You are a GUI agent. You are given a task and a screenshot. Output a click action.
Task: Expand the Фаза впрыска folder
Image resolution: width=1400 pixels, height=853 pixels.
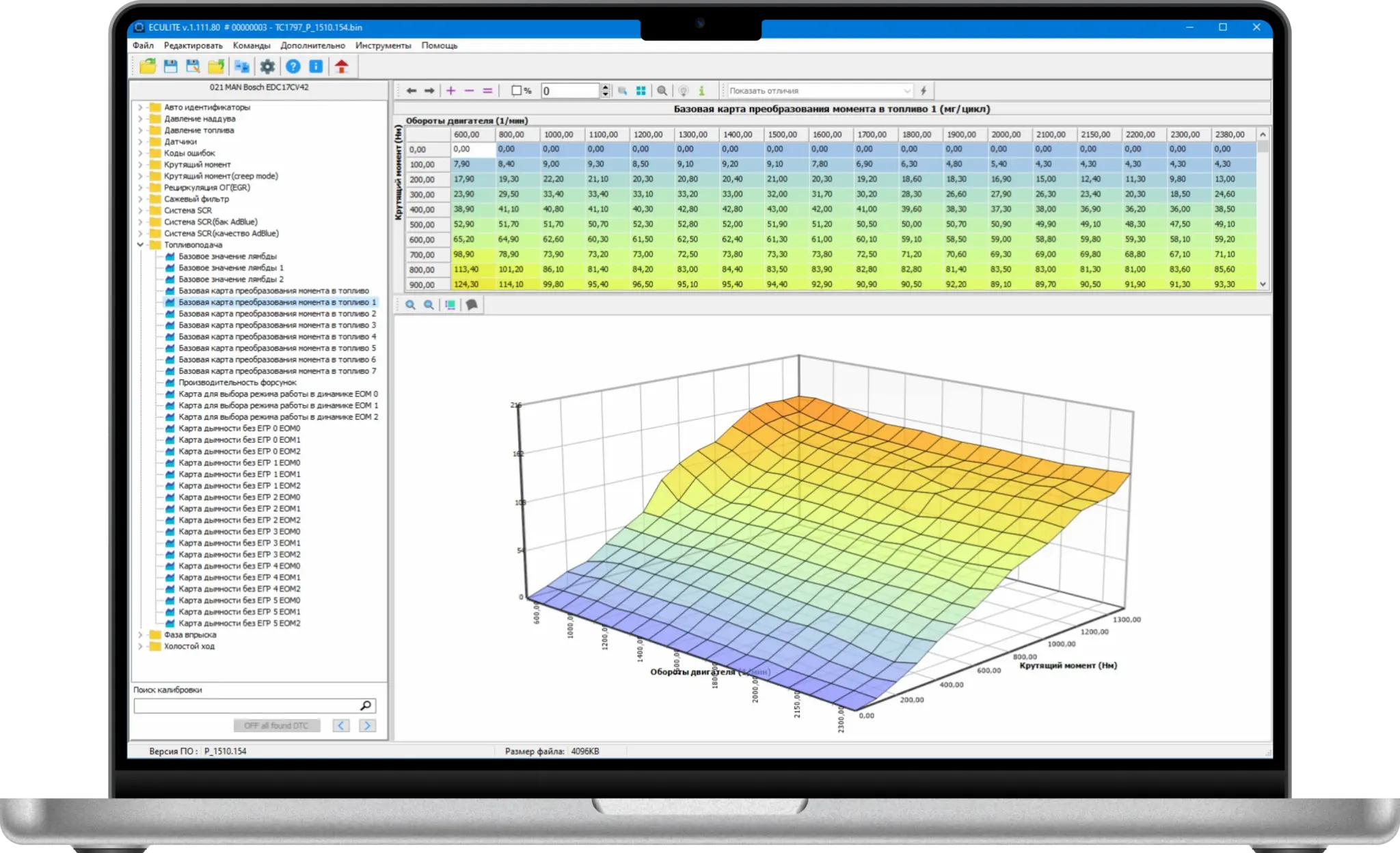(140, 635)
